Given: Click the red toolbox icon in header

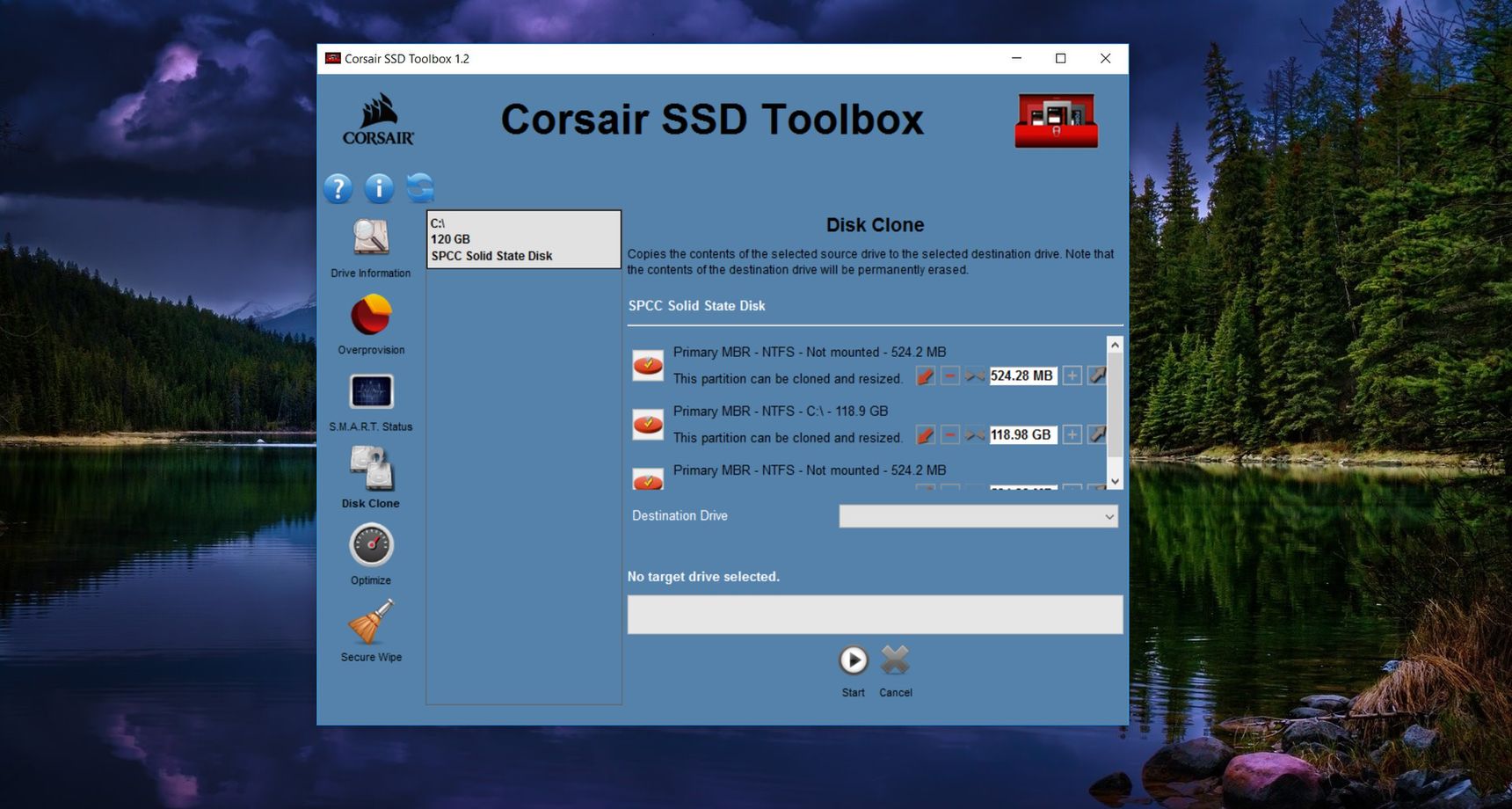Looking at the screenshot, I should click(1057, 120).
